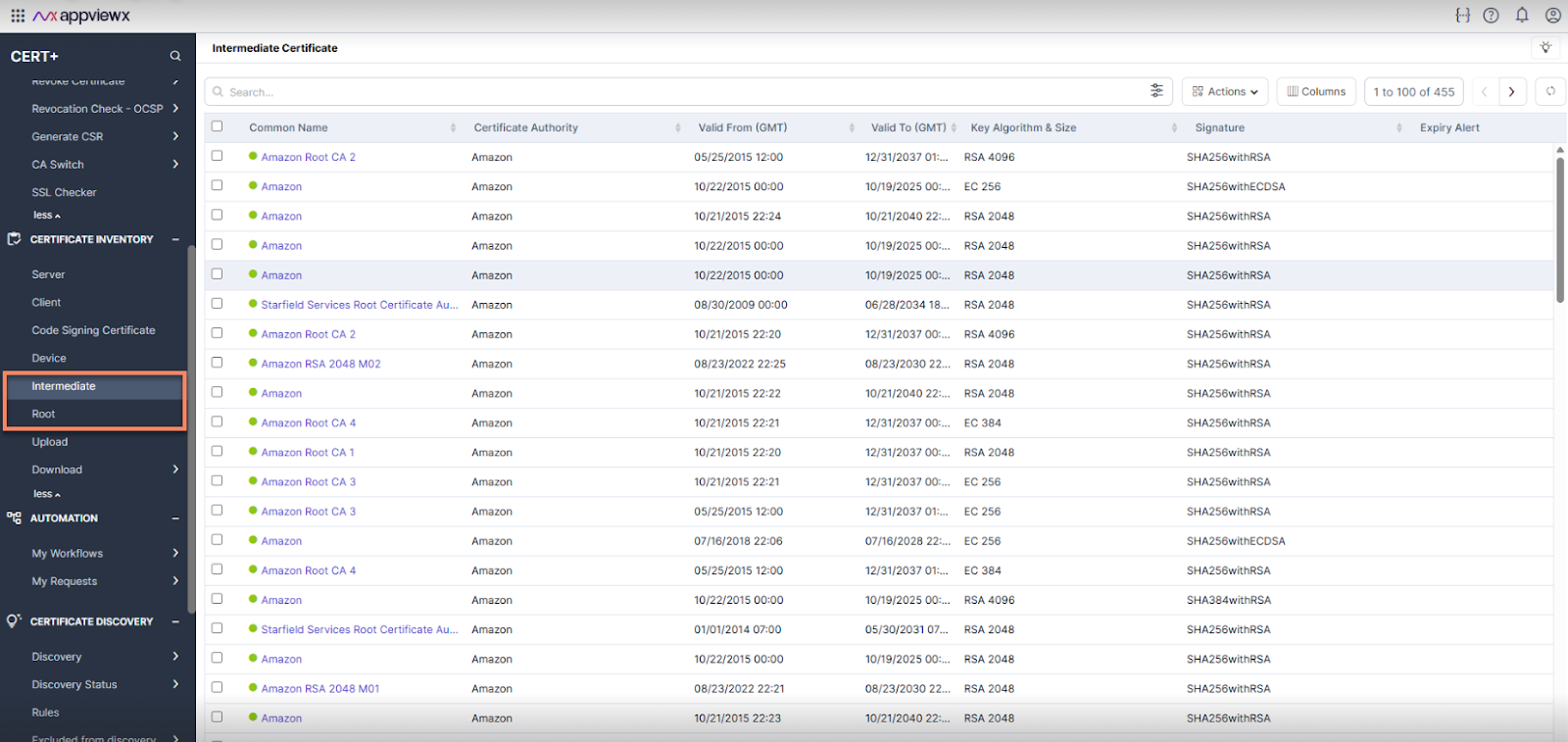Collapse the Certificate Inventory section
The height and width of the screenshot is (742, 1568).
point(175,239)
